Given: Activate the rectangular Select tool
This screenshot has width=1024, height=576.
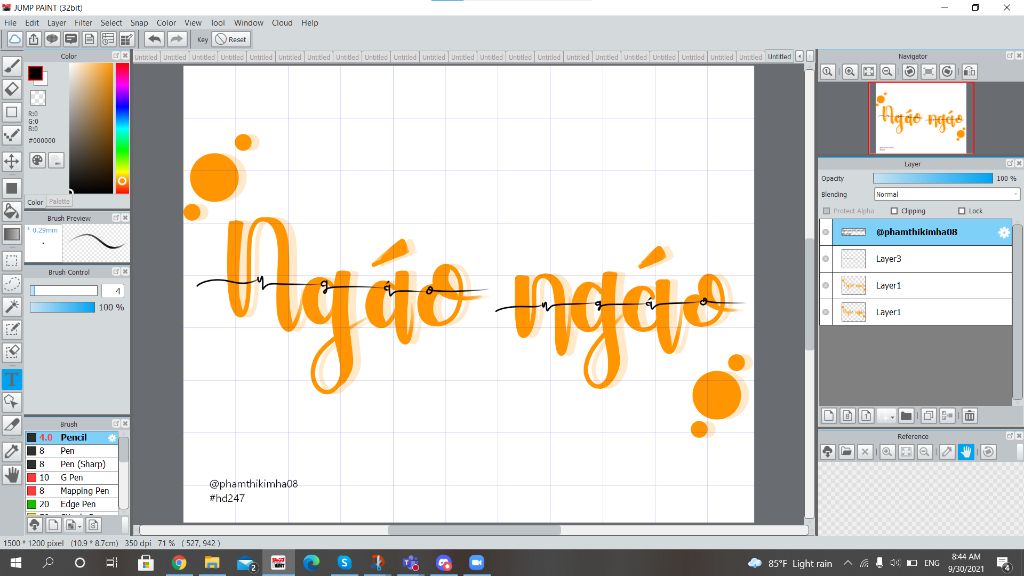Looking at the screenshot, I should 12,261.
